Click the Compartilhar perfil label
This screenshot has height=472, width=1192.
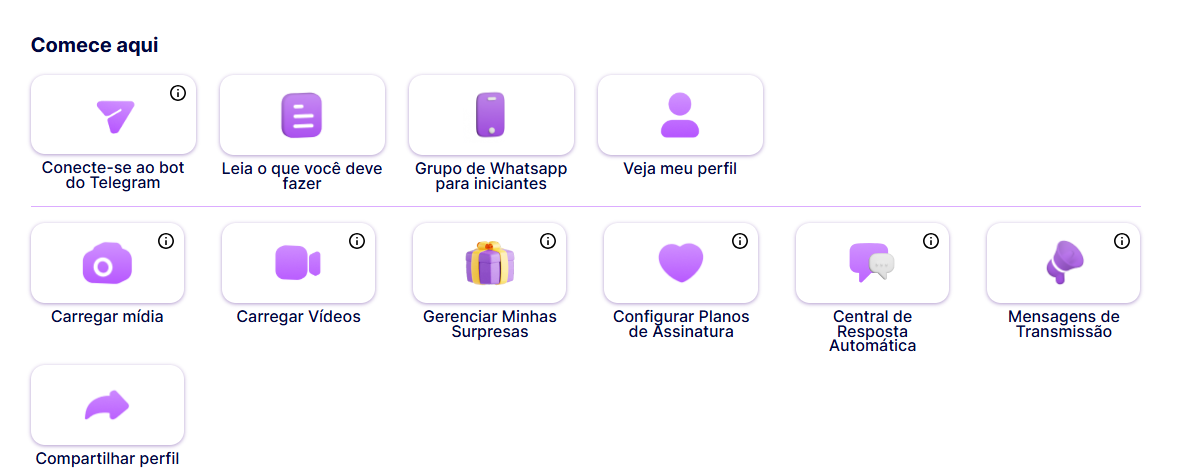coord(107,459)
